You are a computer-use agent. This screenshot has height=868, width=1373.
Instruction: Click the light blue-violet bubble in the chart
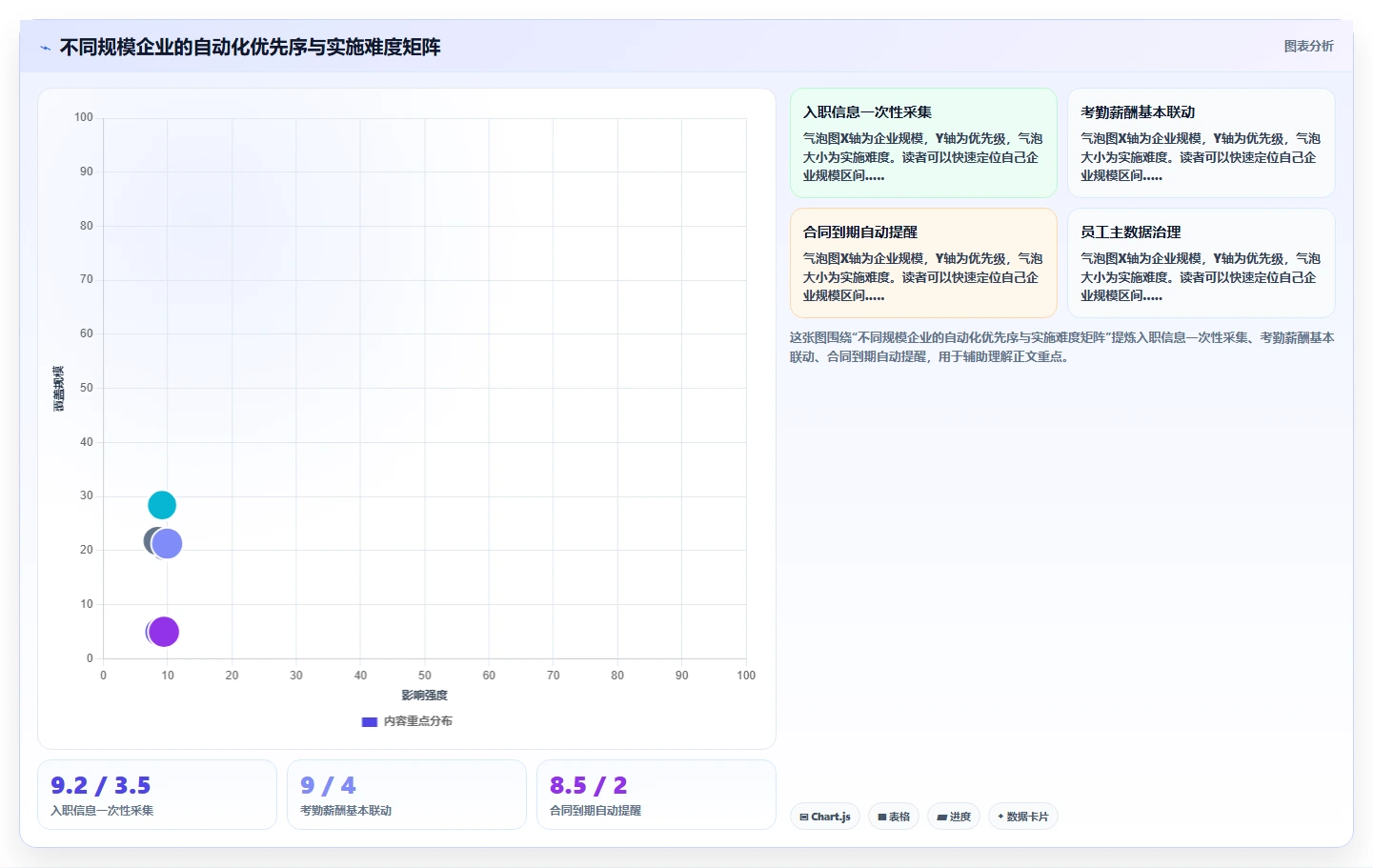point(168,544)
